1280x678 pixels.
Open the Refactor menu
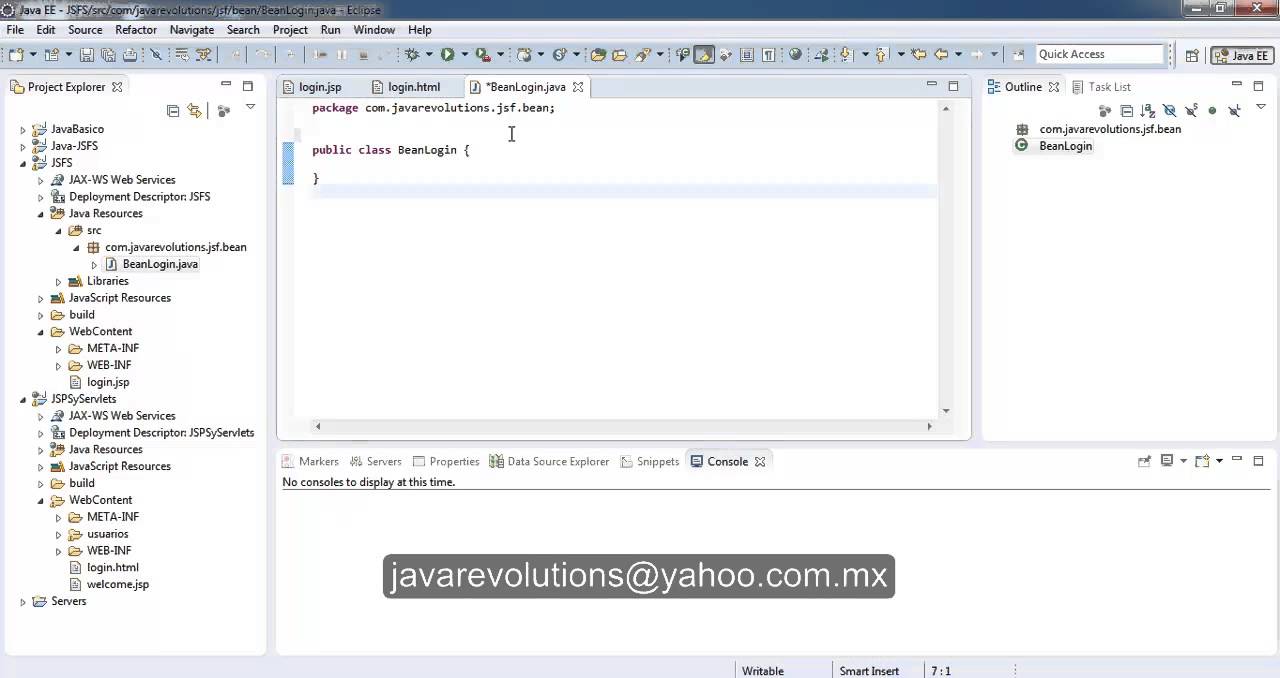(136, 30)
